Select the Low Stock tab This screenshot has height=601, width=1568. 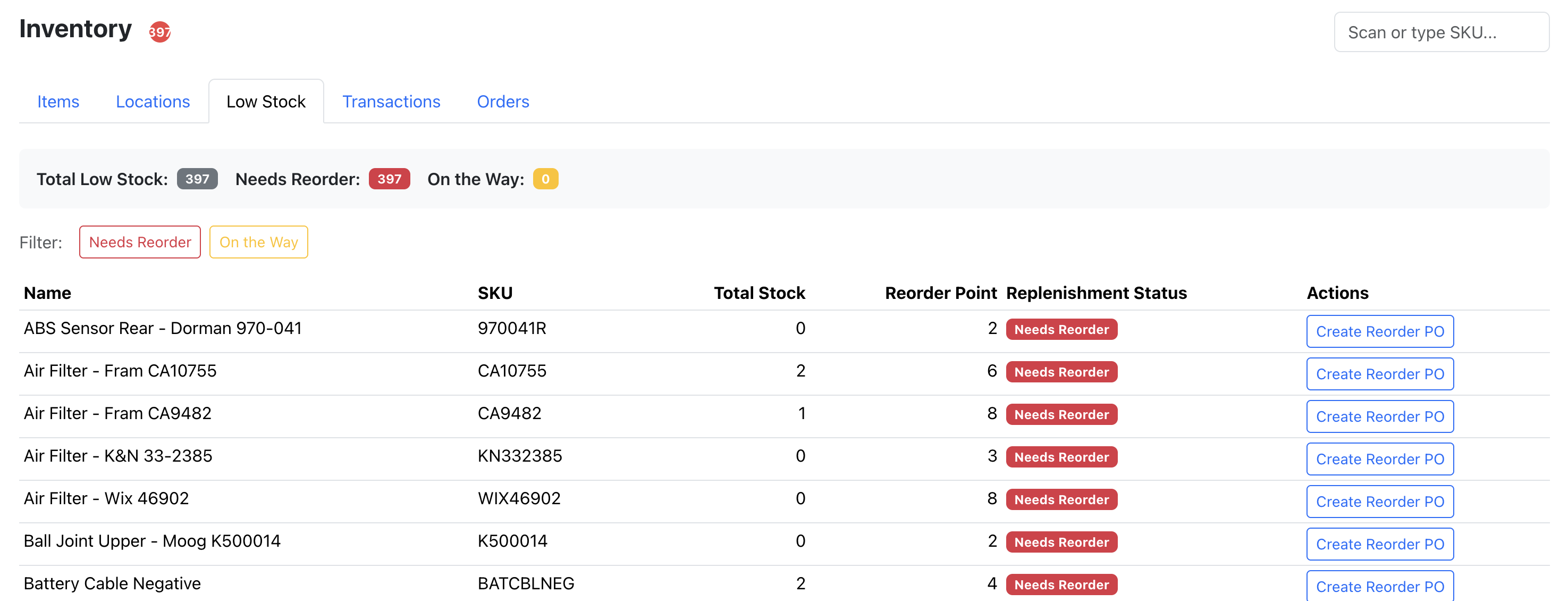pyautogui.click(x=266, y=102)
